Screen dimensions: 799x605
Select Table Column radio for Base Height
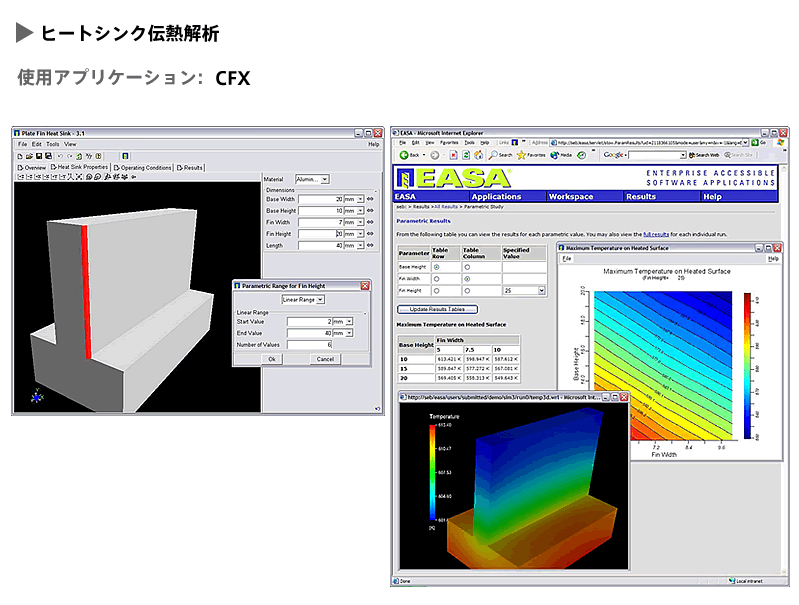(467, 267)
